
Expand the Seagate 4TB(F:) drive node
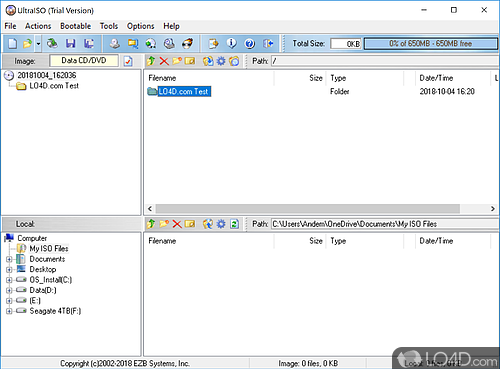(x=9, y=311)
